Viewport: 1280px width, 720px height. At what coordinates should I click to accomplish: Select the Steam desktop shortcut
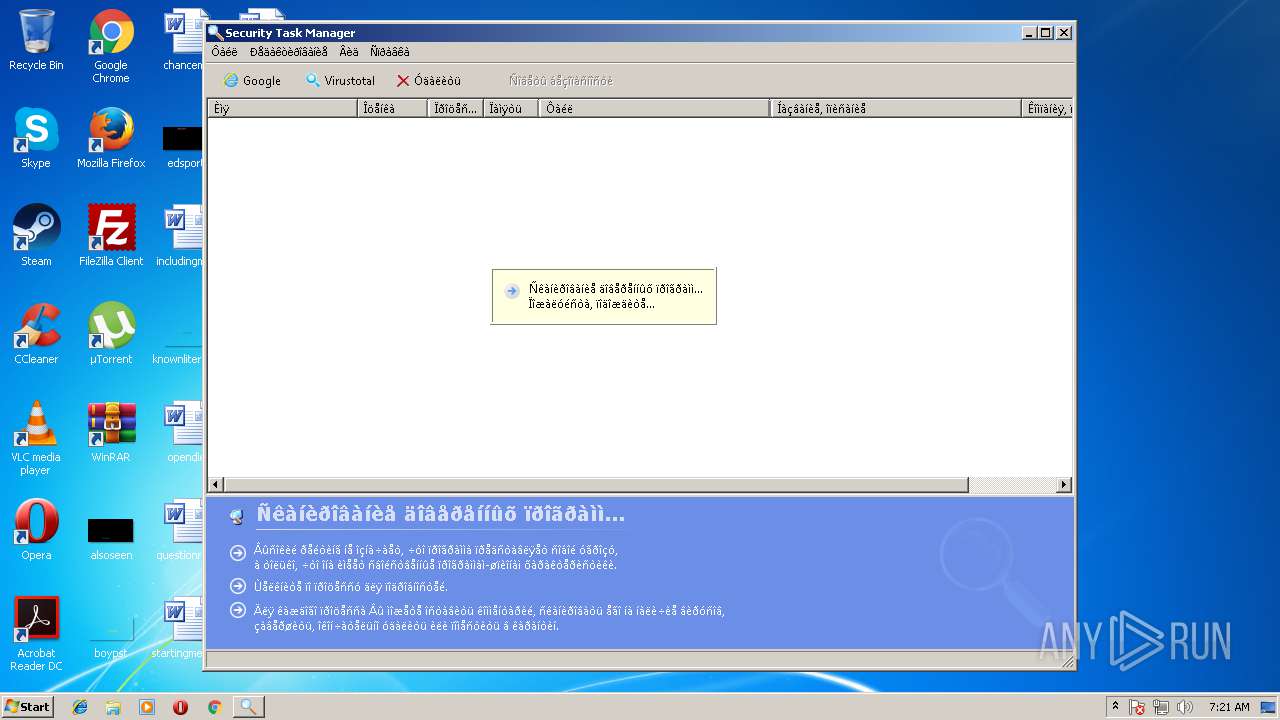(36, 236)
